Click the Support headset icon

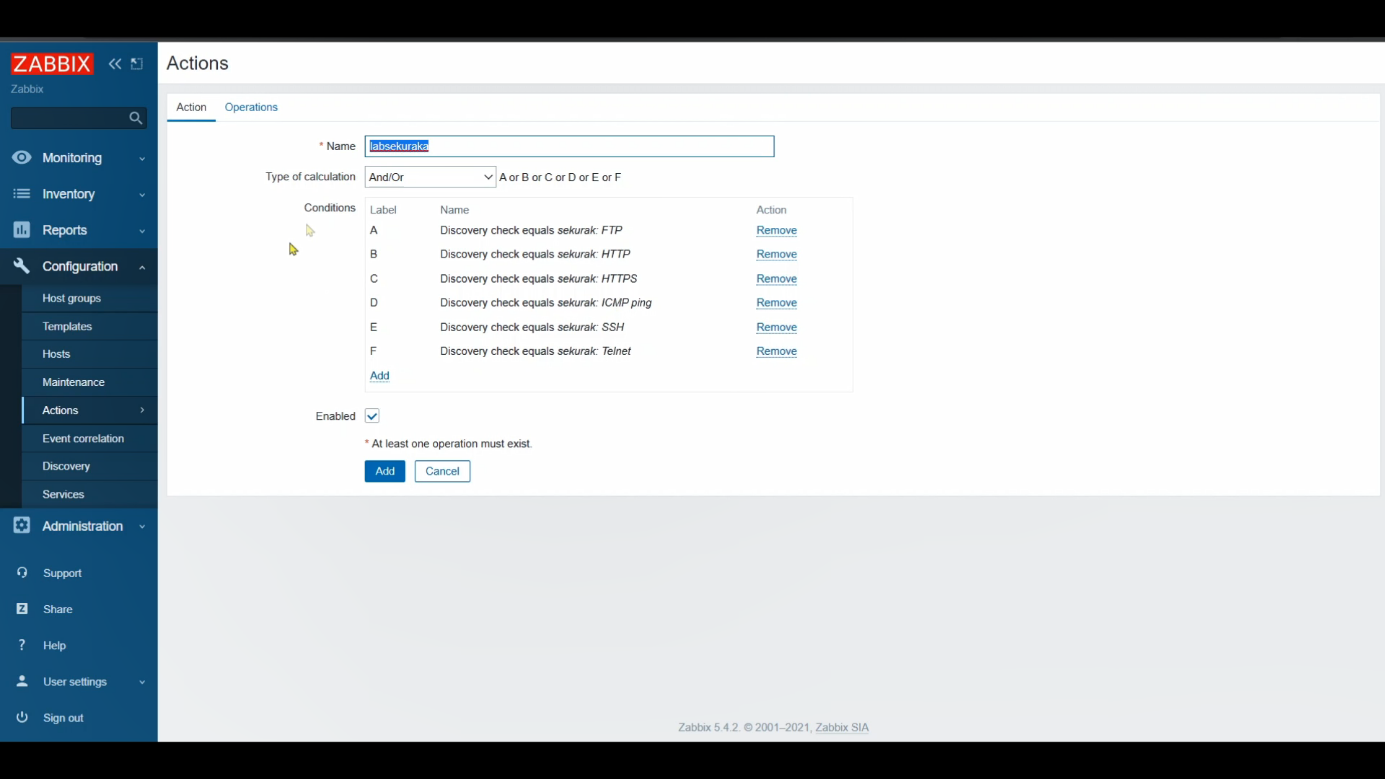pyautogui.click(x=22, y=573)
